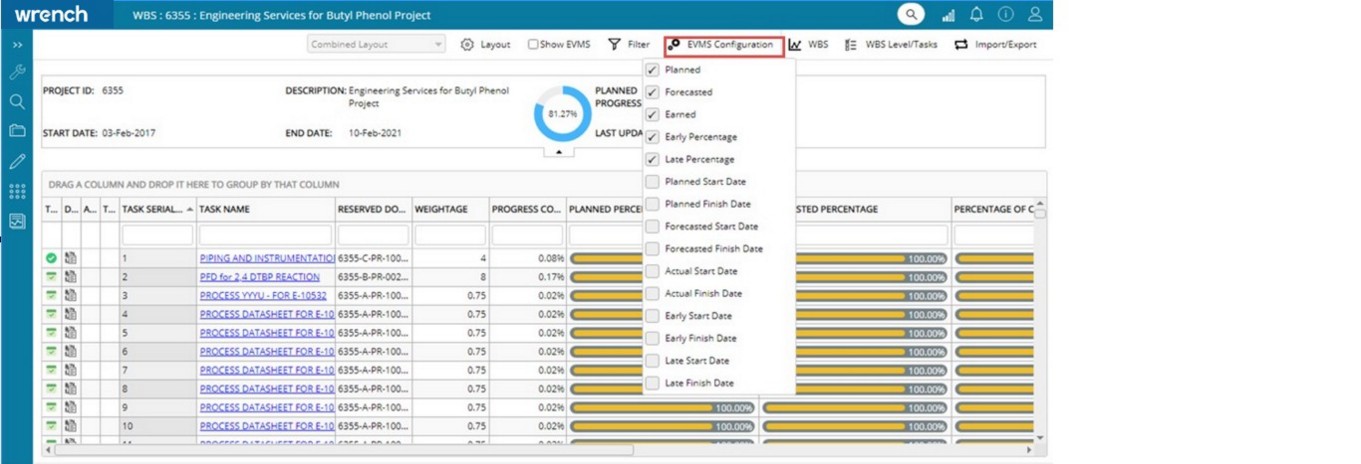Open PFD for 2,4 DTBP REACTION link
This screenshot has height=464, width=1361.
pyautogui.click(x=259, y=277)
